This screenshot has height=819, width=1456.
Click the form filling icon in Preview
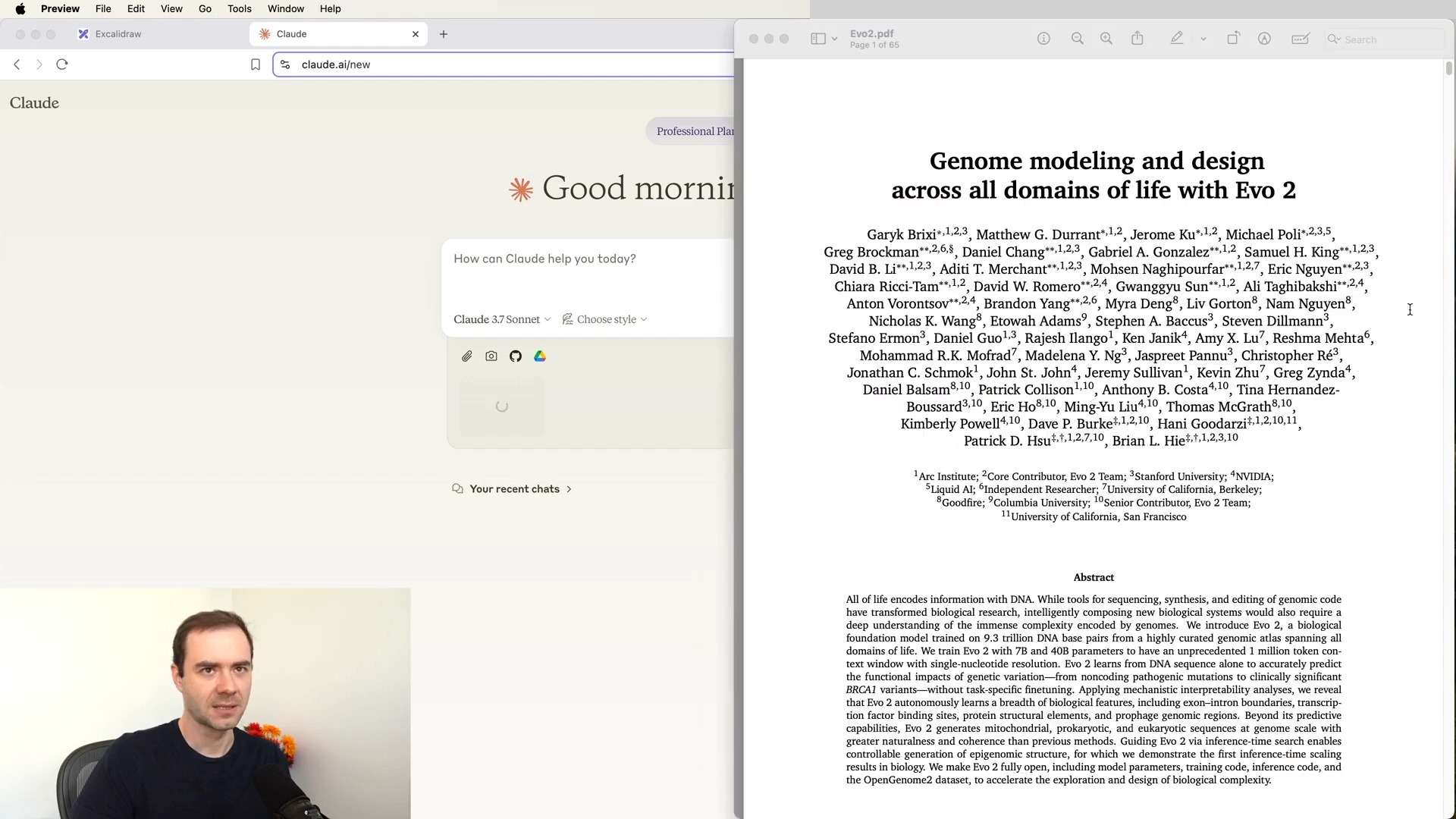1301,39
